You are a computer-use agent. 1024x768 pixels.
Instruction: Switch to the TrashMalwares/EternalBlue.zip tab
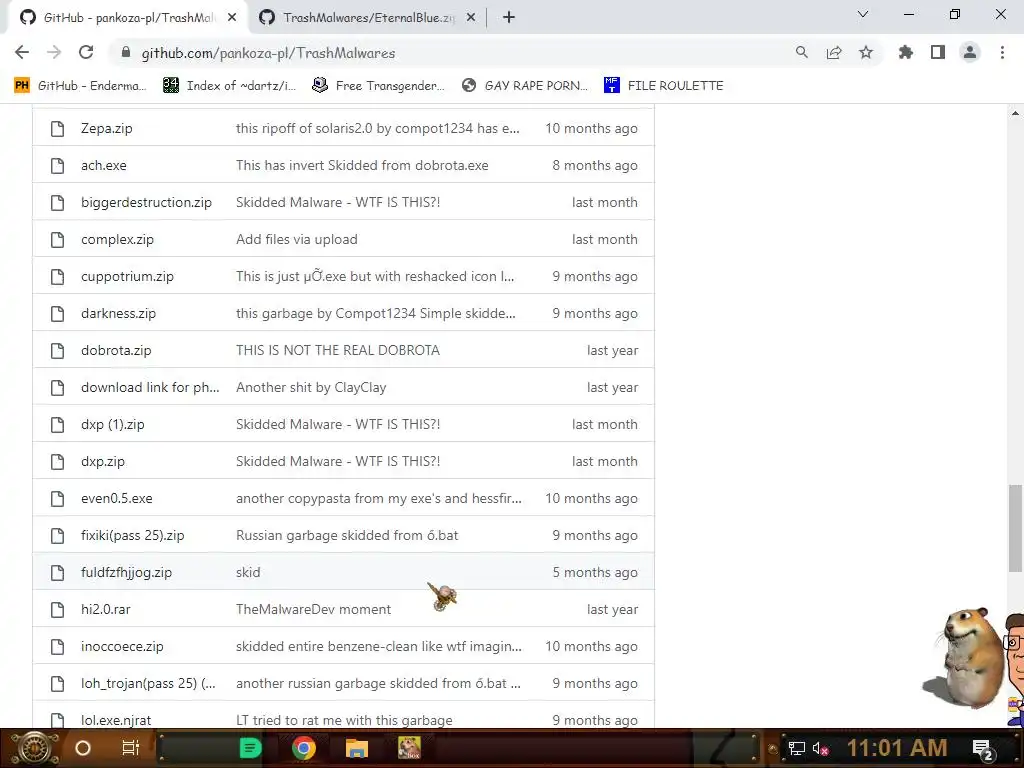coord(369,18)
